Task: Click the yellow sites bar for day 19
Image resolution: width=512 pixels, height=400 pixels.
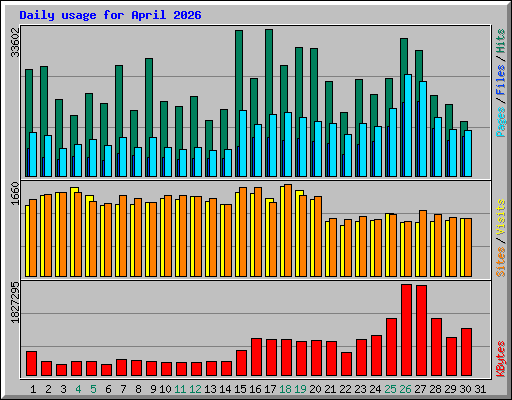Action: [298, 233]
